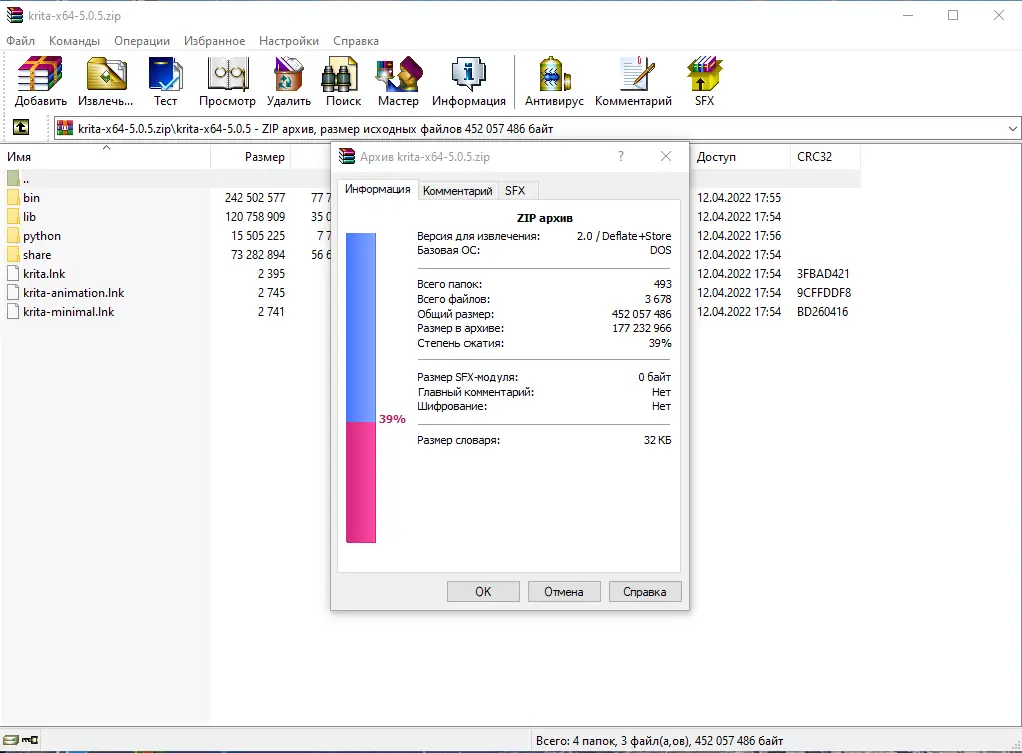Click the bin date 12.04.2022 17:55
This screenshot has height=753, width=1022.
739,198
